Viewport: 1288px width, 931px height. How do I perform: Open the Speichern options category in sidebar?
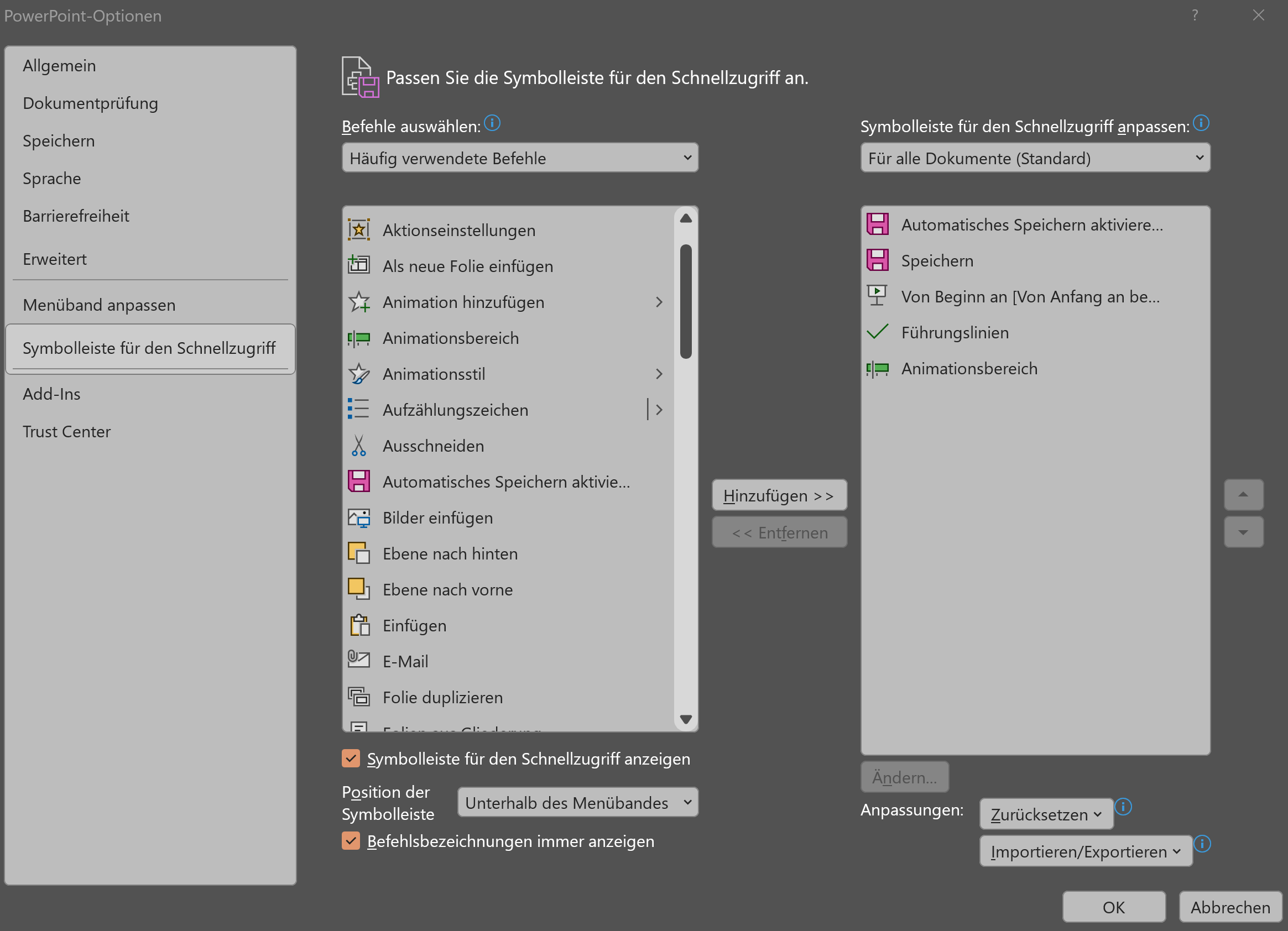pos(150,141)
